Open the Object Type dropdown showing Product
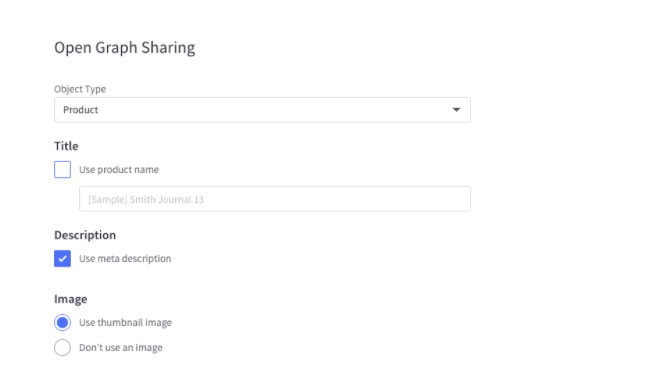 pos(262,110)
